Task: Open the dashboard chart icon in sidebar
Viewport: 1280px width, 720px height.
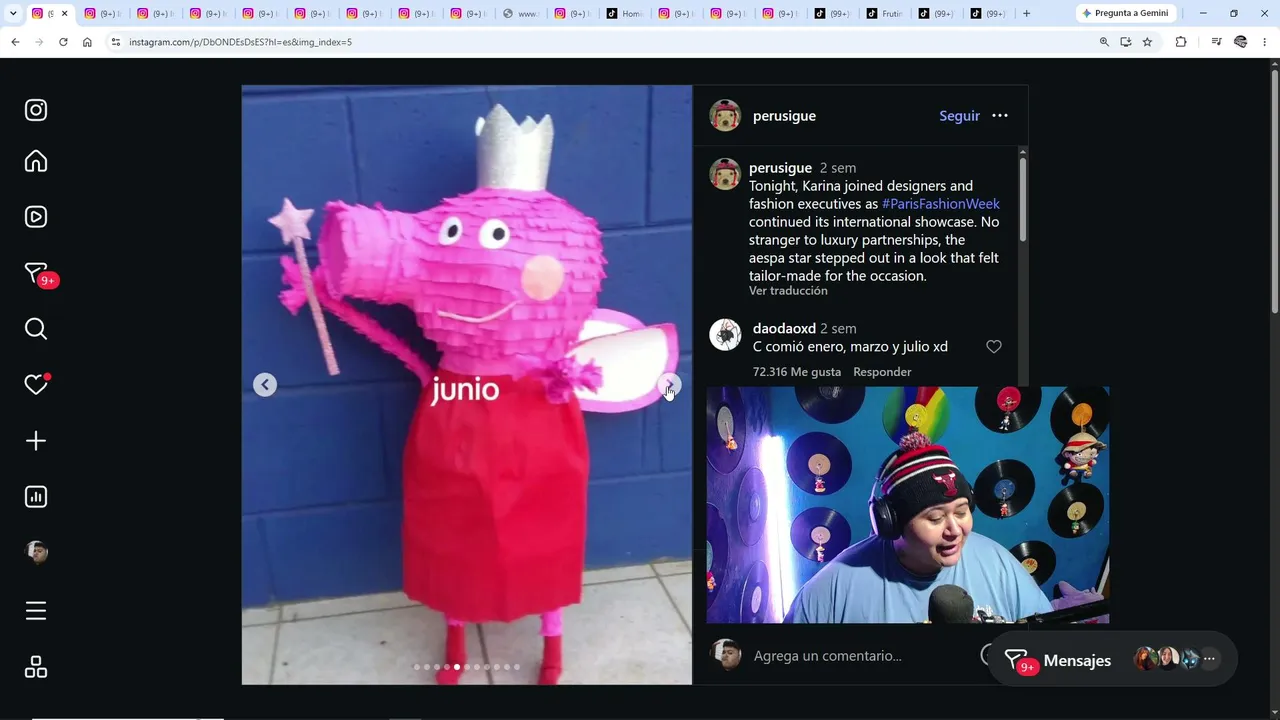Action: pos(36,497)
